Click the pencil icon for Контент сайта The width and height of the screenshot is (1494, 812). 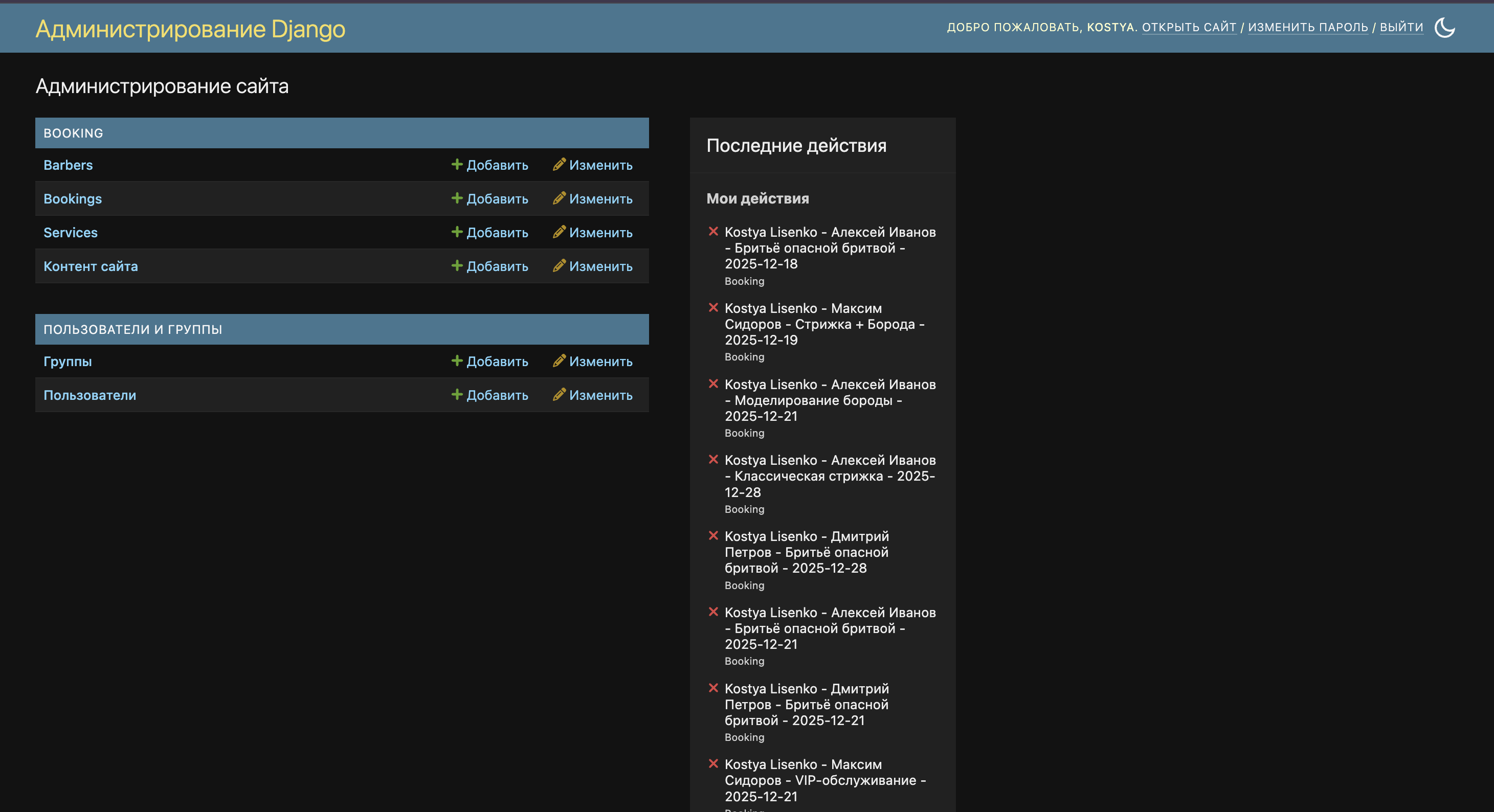[x=559, y=266]
